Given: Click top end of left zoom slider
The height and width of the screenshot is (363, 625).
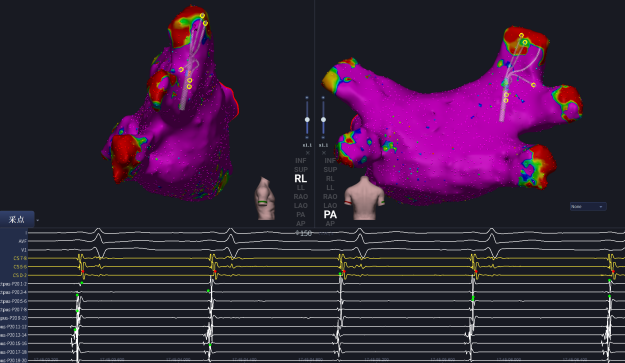Looking at the screenshot, I should coord(307,98).
